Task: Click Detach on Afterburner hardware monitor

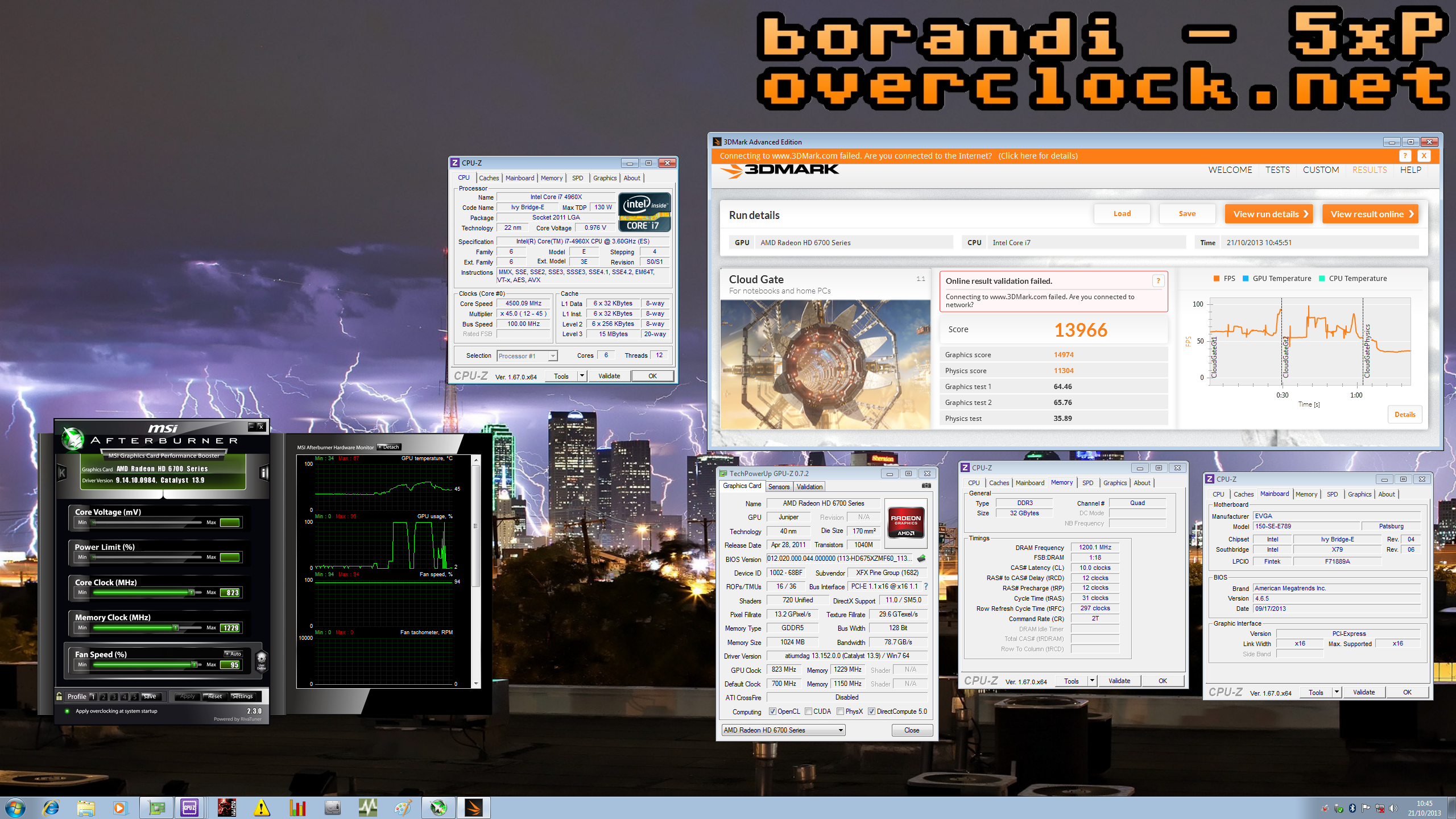Action: tap(390, 447)
